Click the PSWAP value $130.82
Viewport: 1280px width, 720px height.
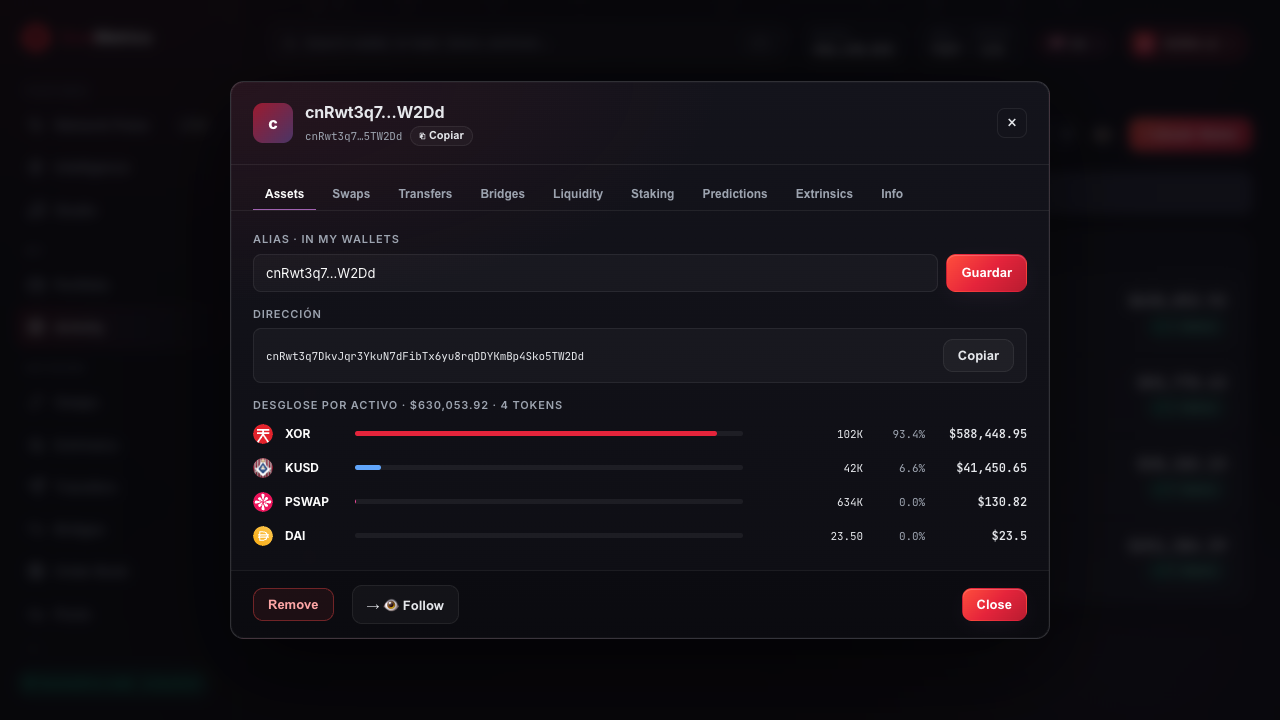coord(1002,502)
